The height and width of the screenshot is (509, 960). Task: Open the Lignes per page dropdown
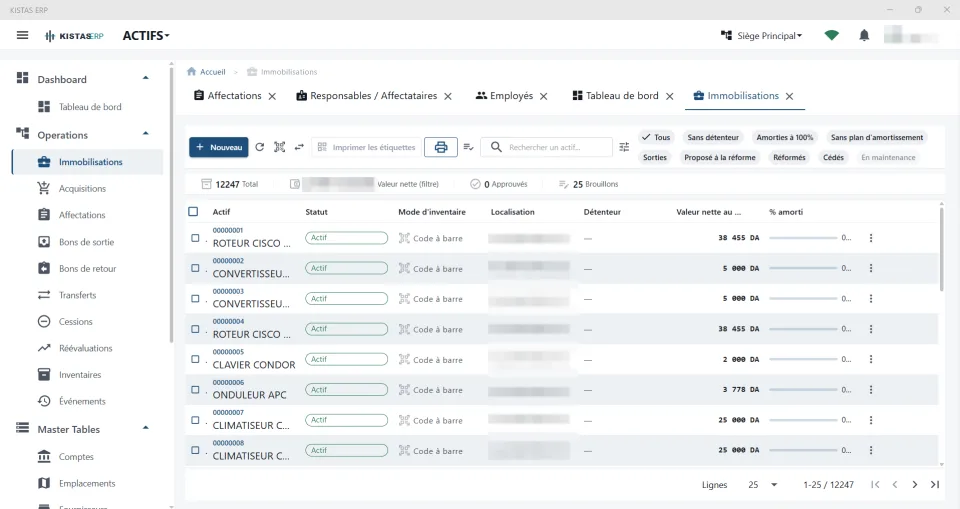point(763,484)
